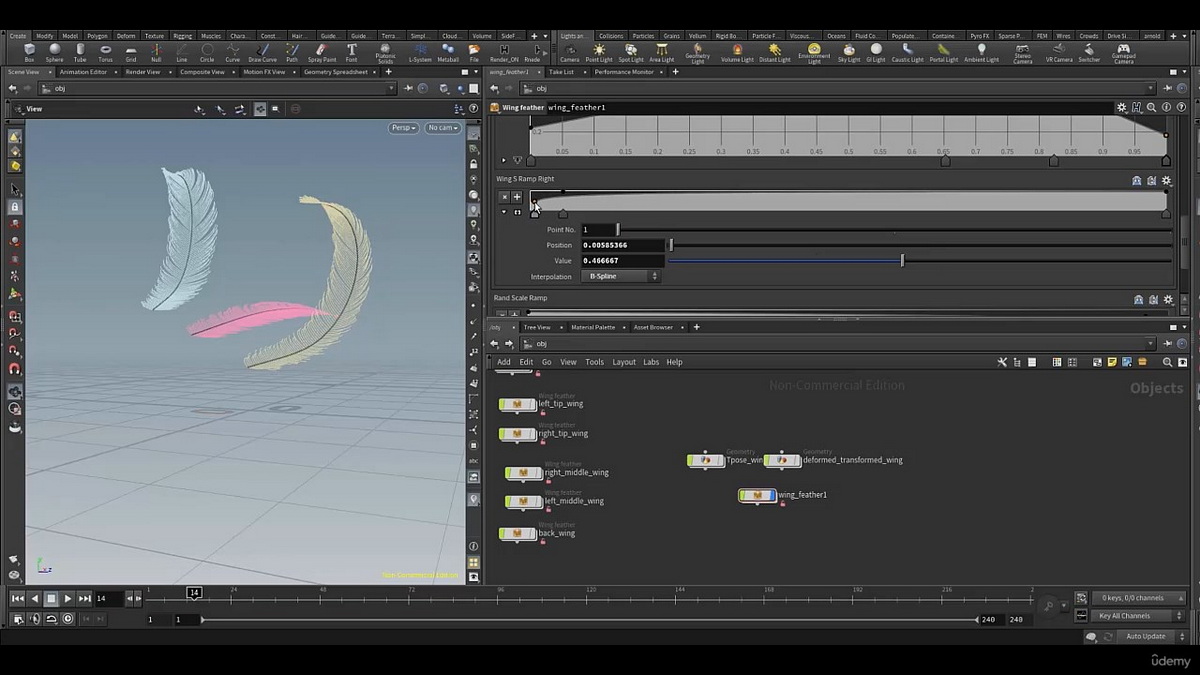This screenshot has width=1200, height=675.
Task: Toggle left flag of right_tip_wing node
Action: click(x=503, y=434)
